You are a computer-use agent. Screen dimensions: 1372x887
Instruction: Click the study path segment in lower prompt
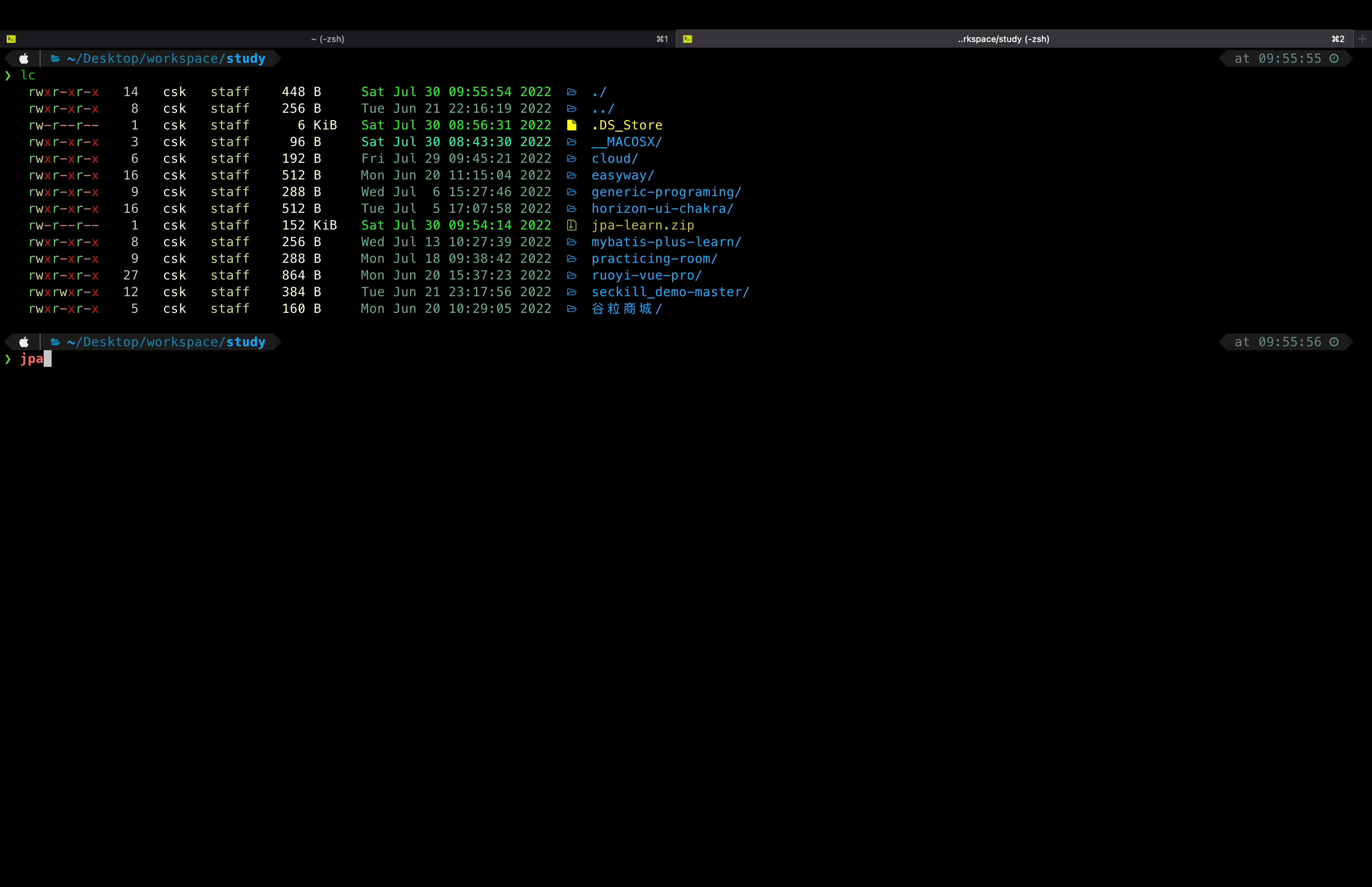pyautogui.click(x=246, y=342)
